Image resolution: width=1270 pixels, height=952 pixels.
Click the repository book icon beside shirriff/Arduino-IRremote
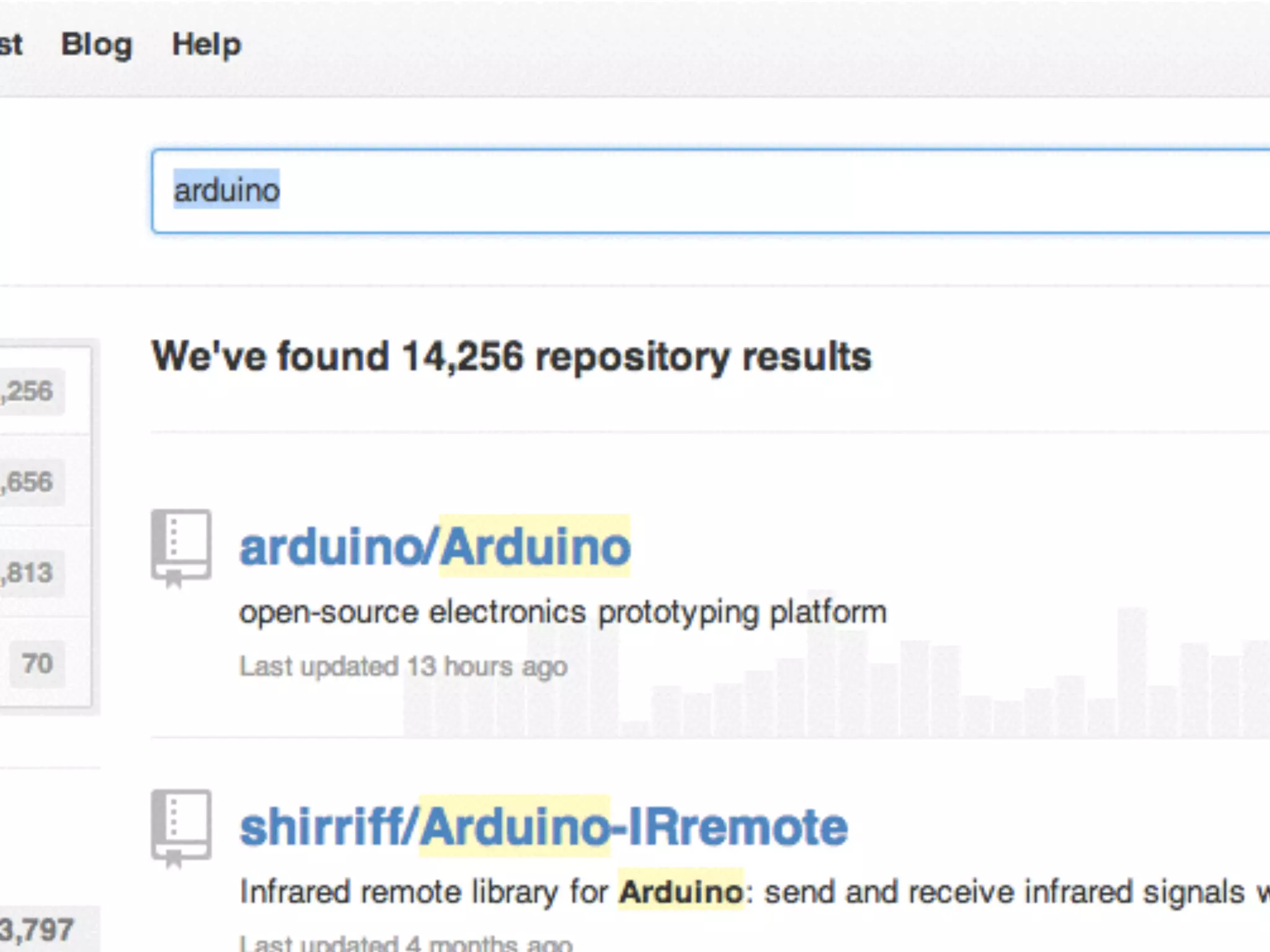(x=181, y=827)
